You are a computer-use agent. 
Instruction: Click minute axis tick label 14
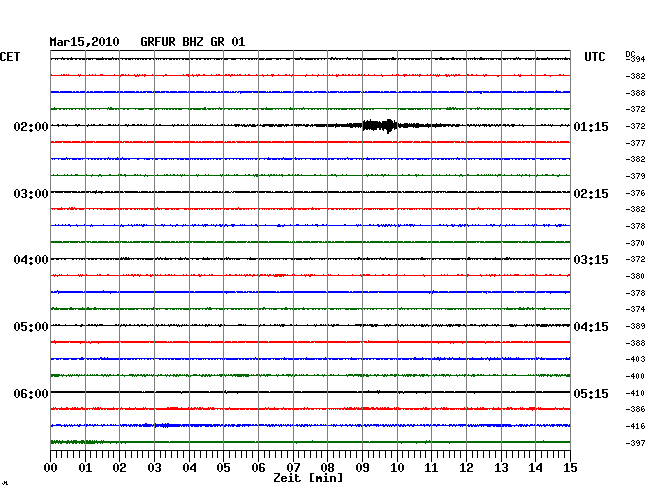point(535,467)
